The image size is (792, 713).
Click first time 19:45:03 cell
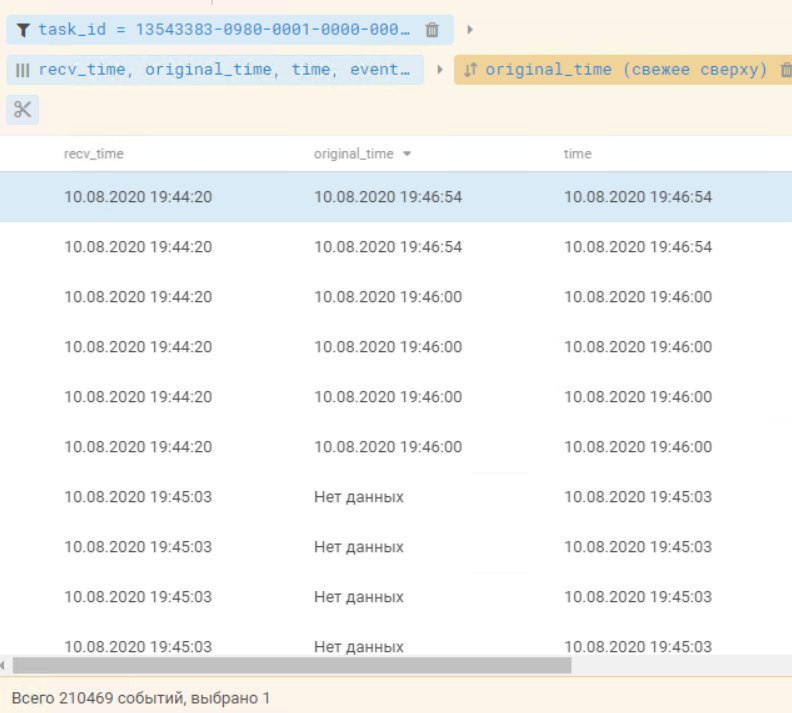(x=638, y=497)
